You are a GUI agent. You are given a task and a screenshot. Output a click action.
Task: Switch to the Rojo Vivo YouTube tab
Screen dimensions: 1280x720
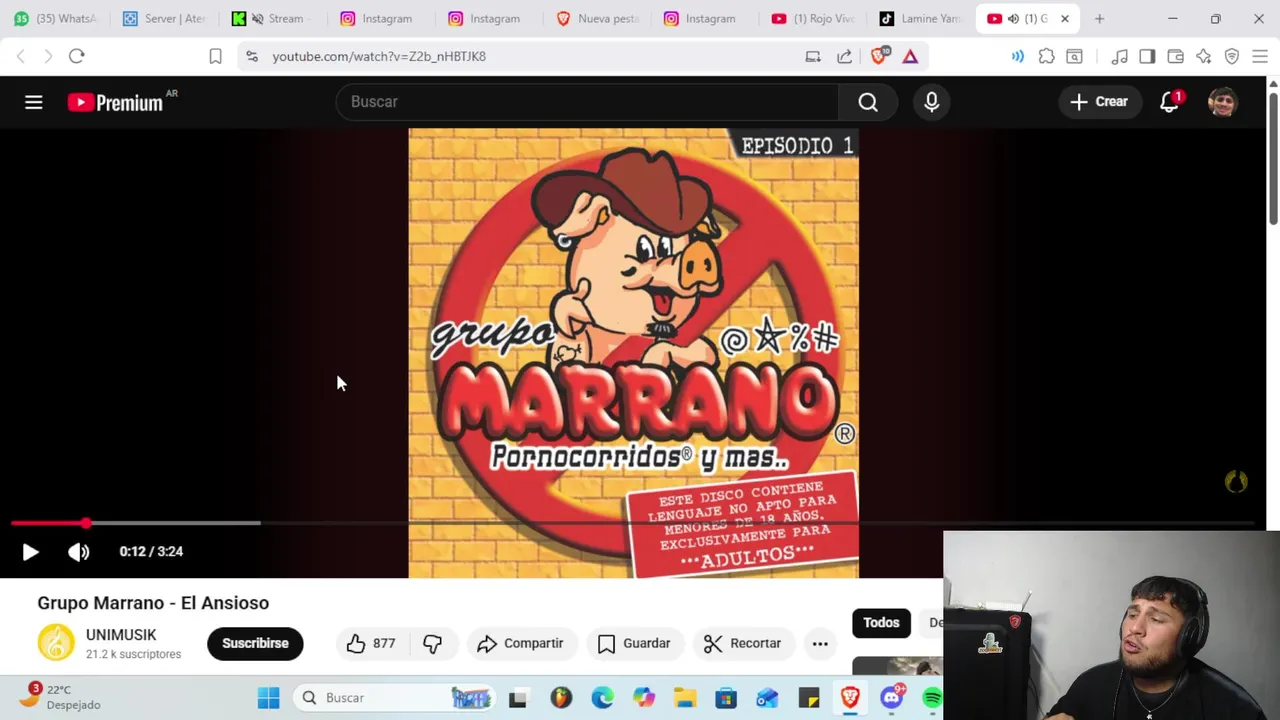(813, 18)
